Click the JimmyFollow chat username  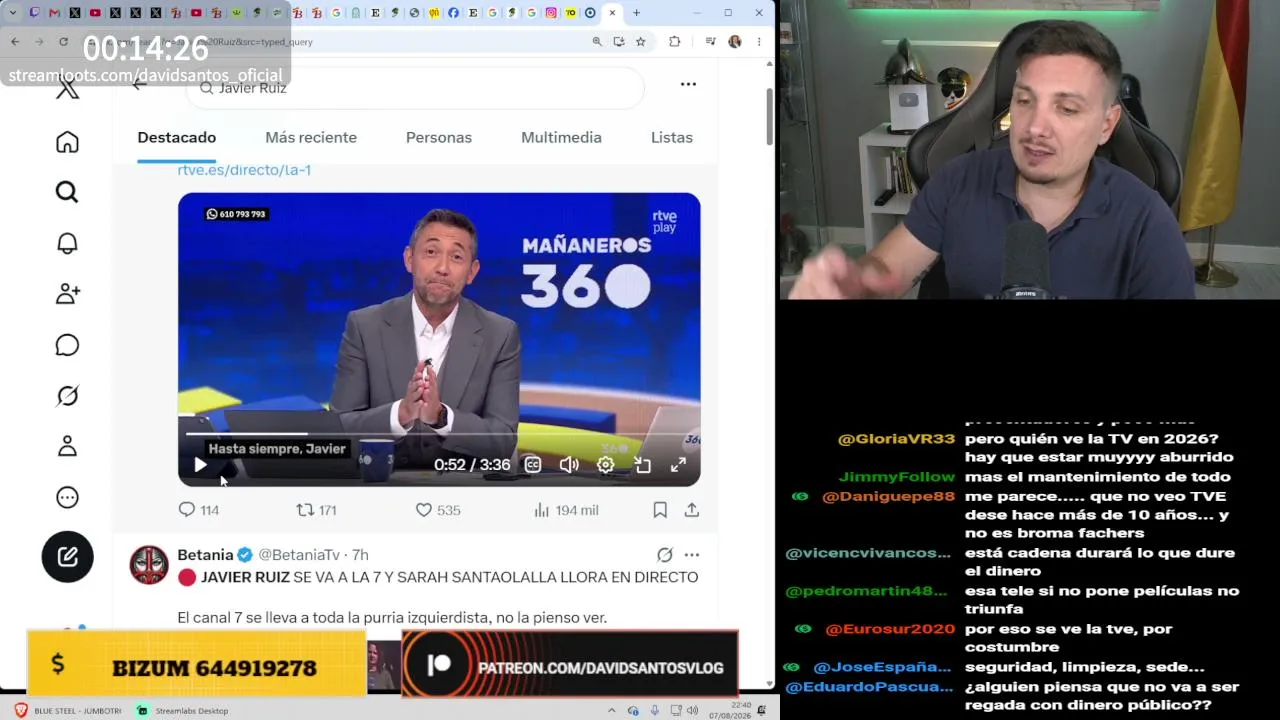(x=897, y=477)
